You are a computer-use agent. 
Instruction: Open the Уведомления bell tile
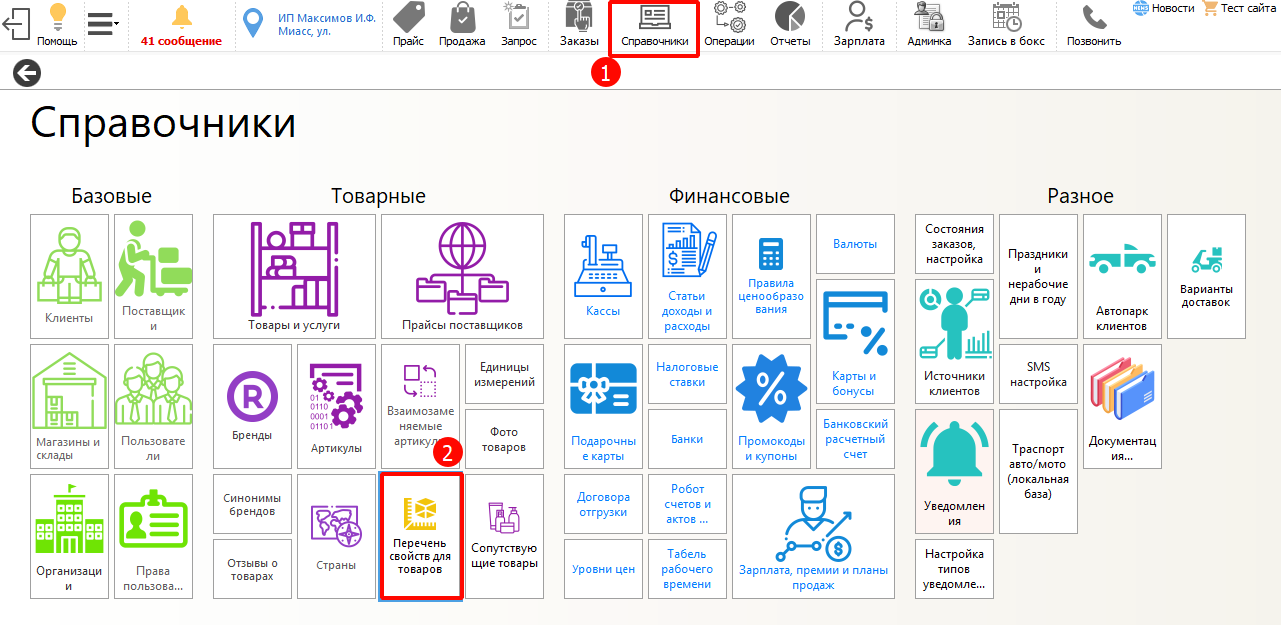954,471
